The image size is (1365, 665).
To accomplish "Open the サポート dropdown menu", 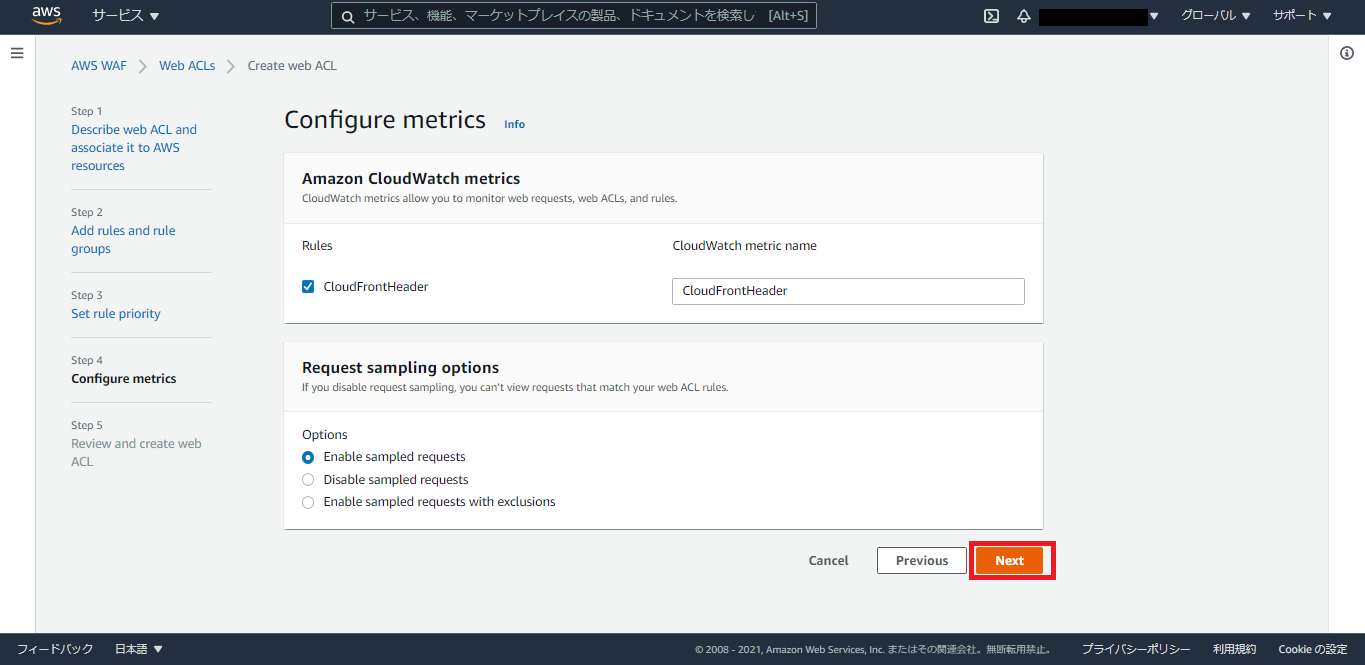I will point(1302,16).
